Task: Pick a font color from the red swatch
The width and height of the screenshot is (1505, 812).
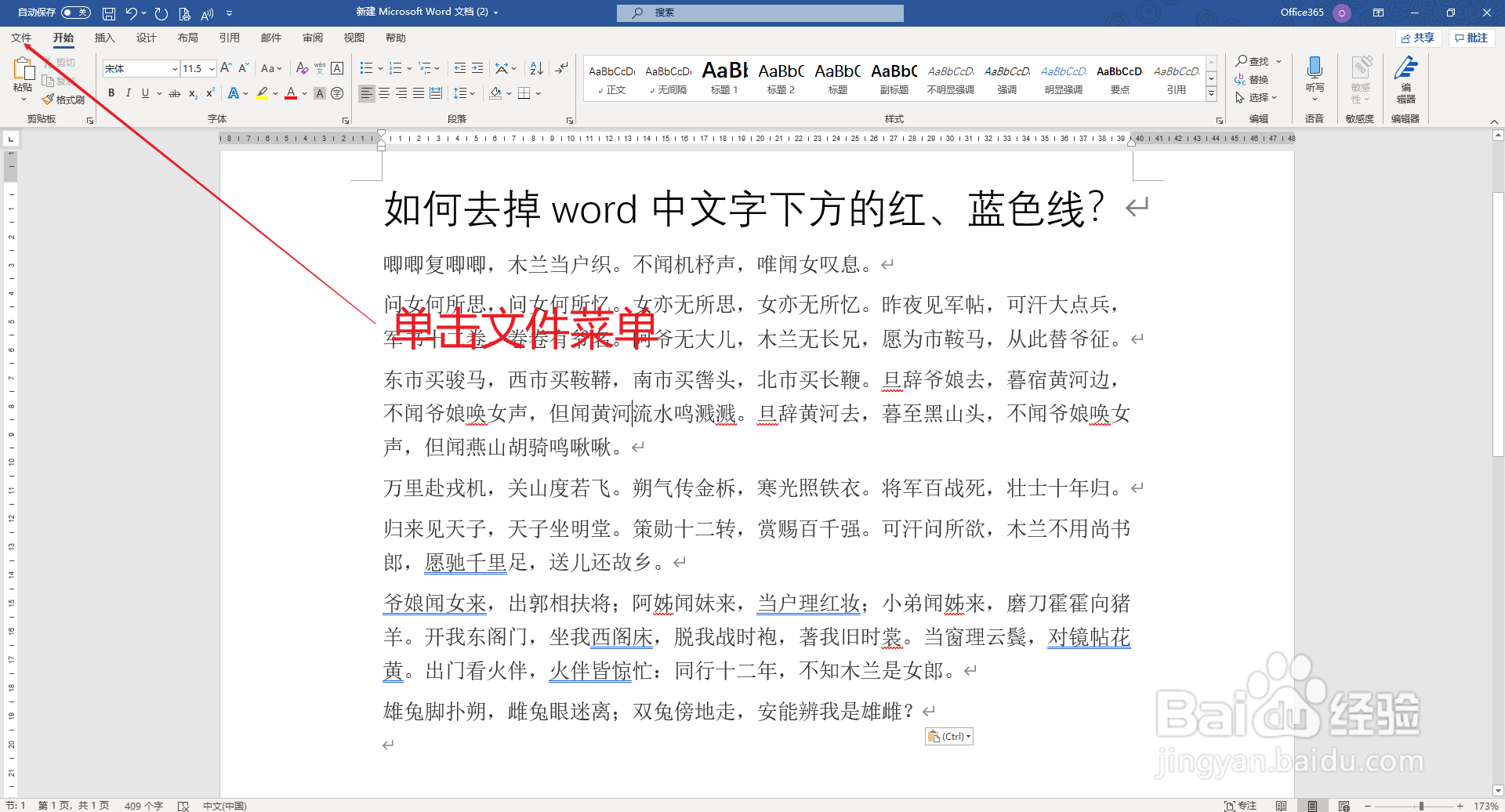Action: click(x=291, y=92)
